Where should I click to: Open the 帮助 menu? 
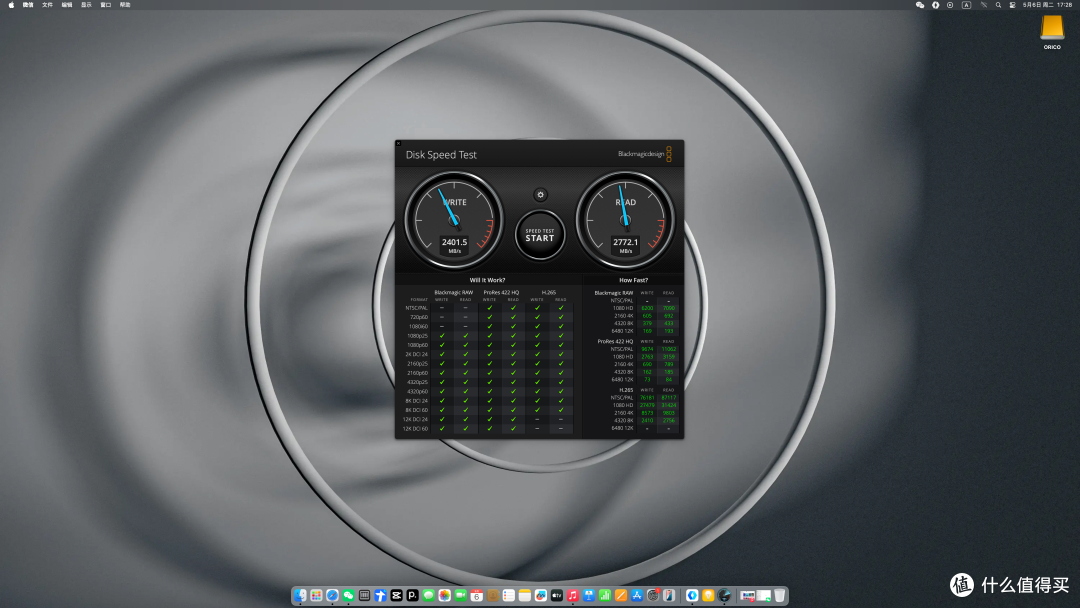(x=125, y=5)
